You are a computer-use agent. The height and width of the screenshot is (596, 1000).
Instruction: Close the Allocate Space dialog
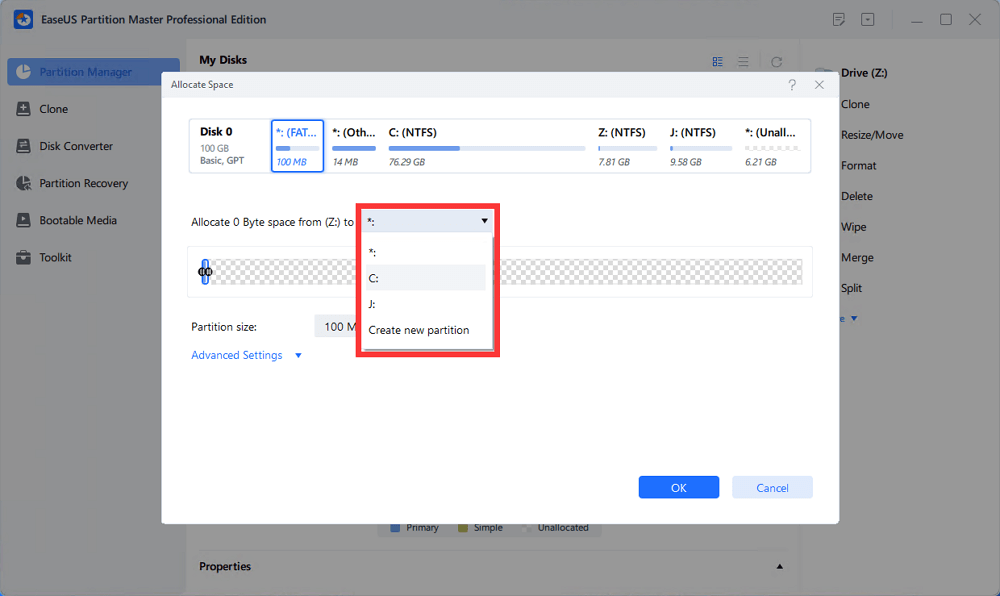pos(819,85)
